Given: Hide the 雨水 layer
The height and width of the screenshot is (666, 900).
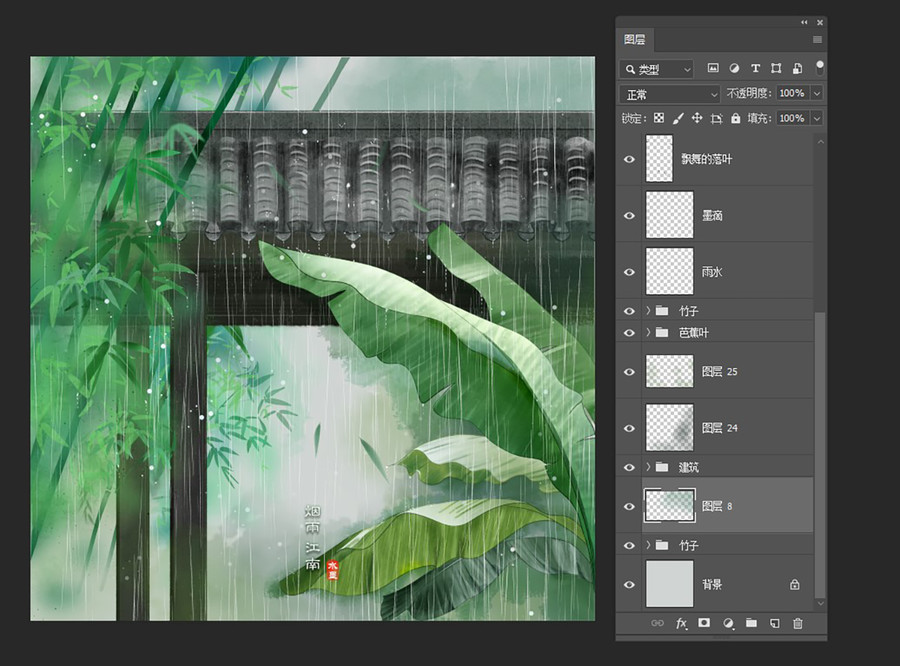Looking at the screenshot, I should click(x=629, y=272).
